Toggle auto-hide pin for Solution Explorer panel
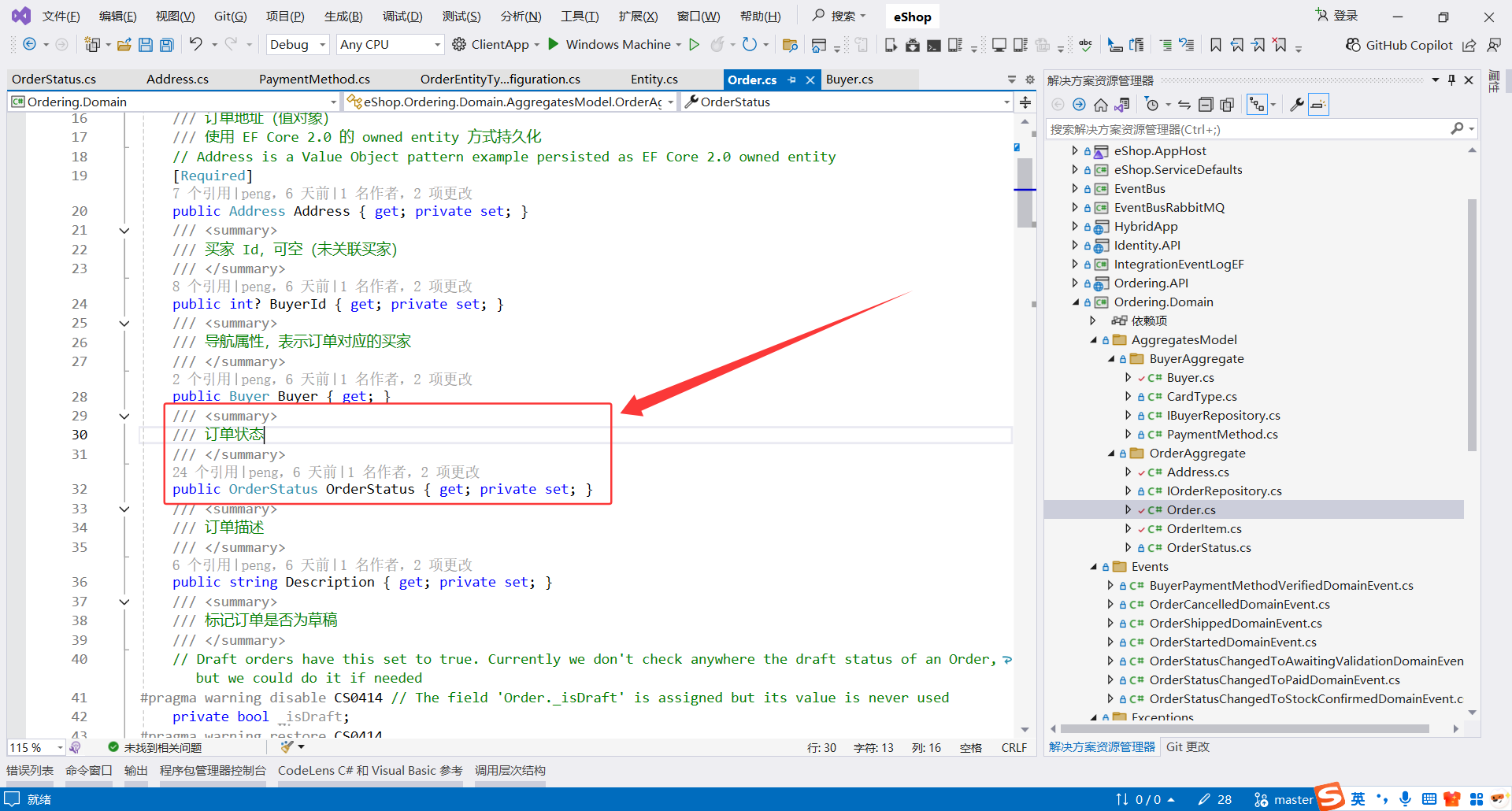This screenshot has width=1512, height=811. click(x=1451, y=80)
